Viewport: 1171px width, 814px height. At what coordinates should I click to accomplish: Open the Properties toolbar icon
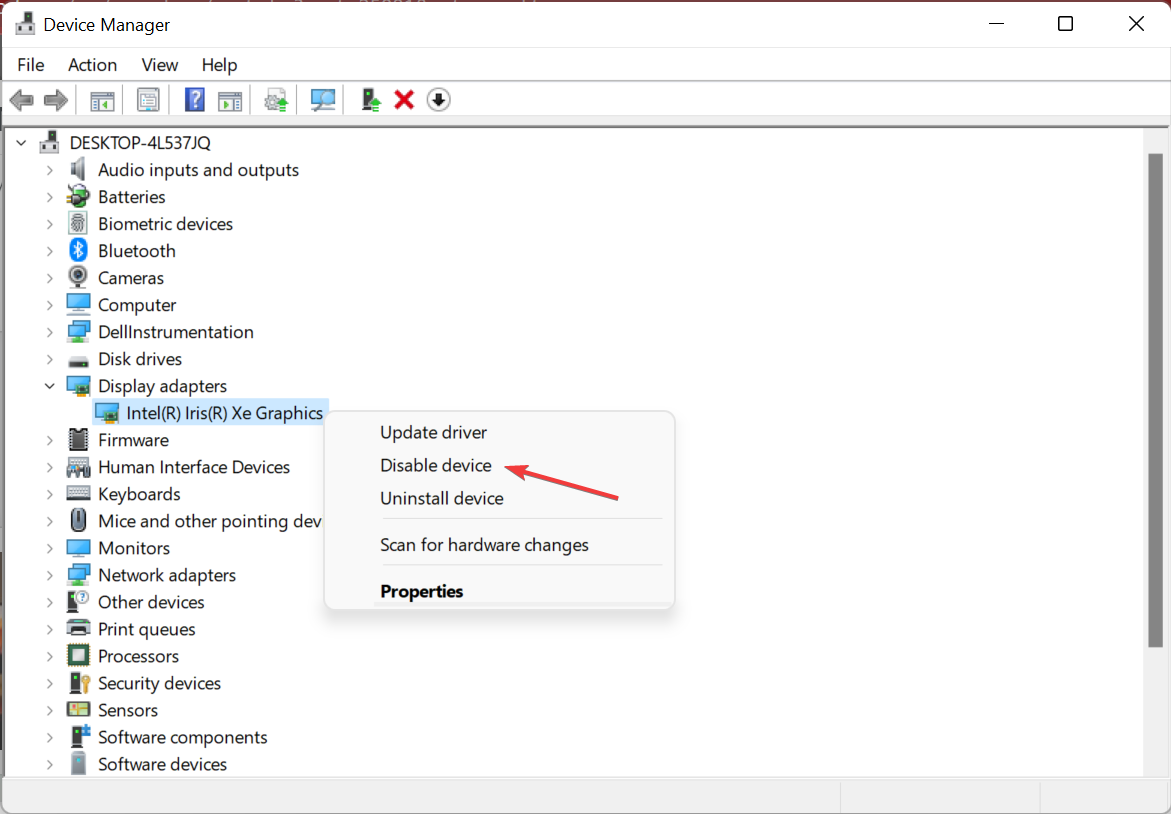[x=149, y=100]
